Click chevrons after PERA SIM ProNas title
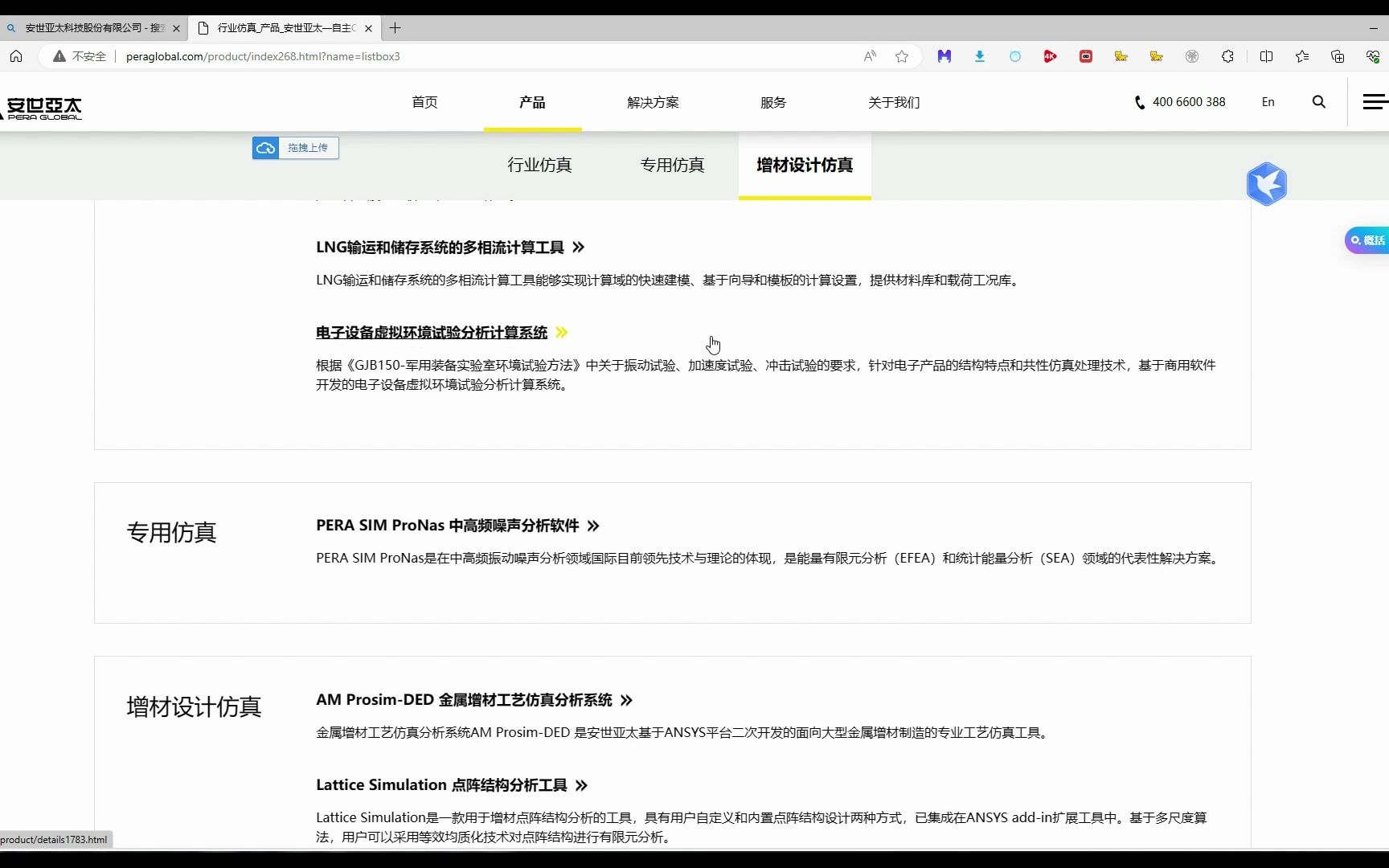1389x868 pixels. point(593,526)
